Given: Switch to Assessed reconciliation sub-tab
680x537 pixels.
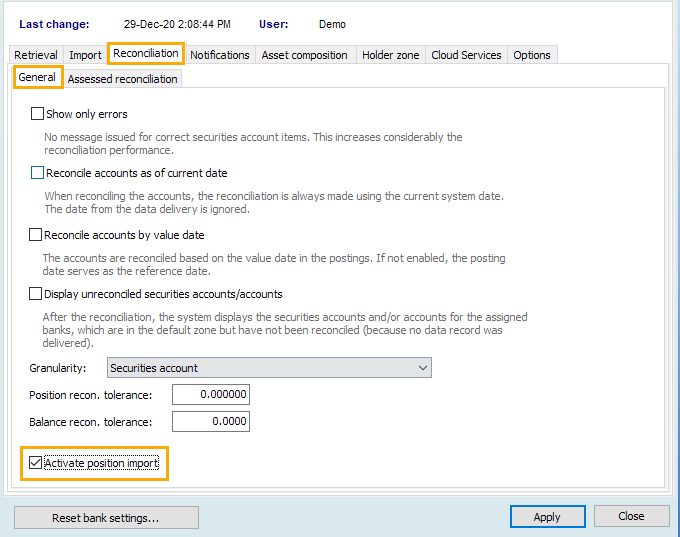Looking at the screenshot, I should pos(122,79).
